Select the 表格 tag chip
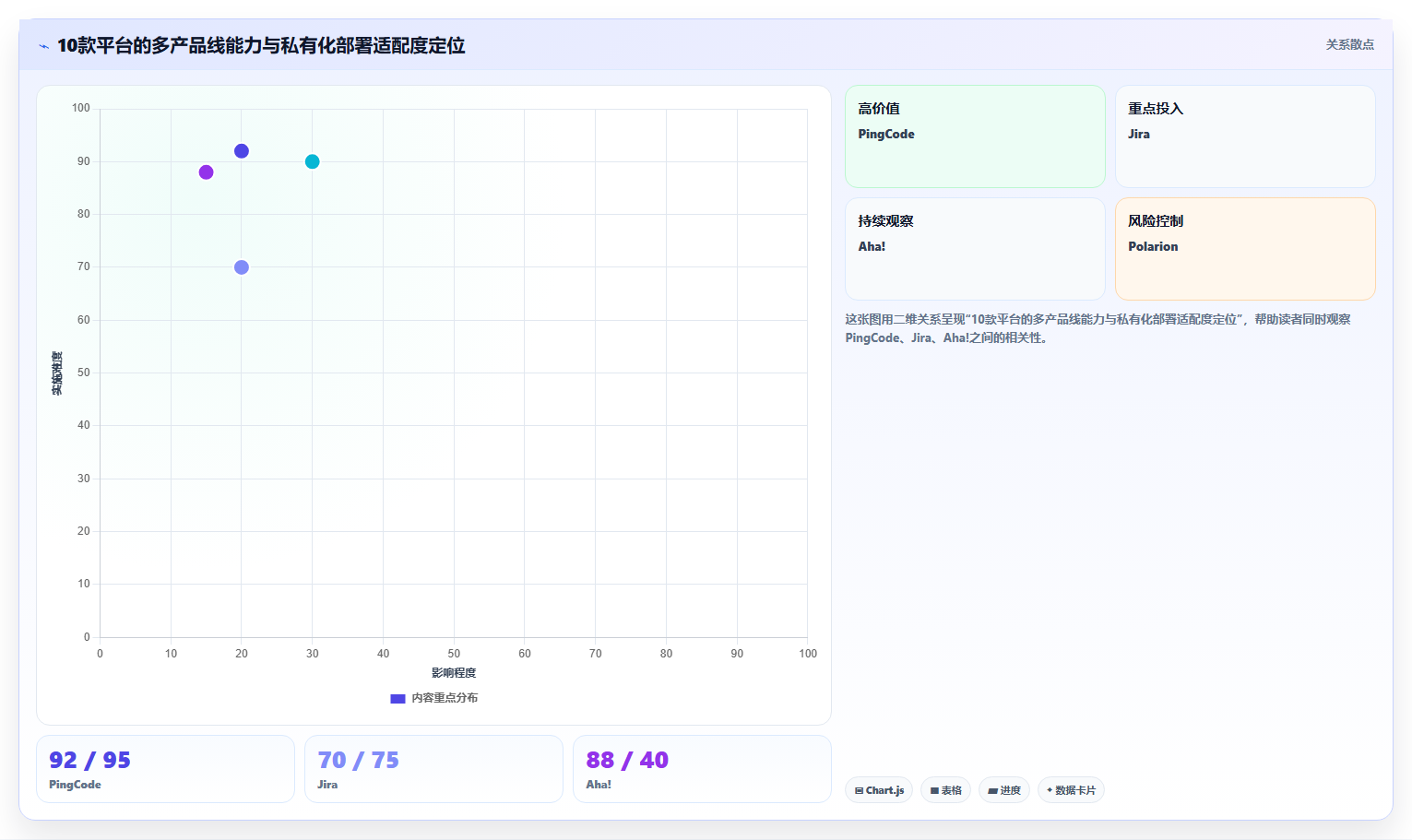The height and width of the screenshot is (840, 1412). pos(945,790)
